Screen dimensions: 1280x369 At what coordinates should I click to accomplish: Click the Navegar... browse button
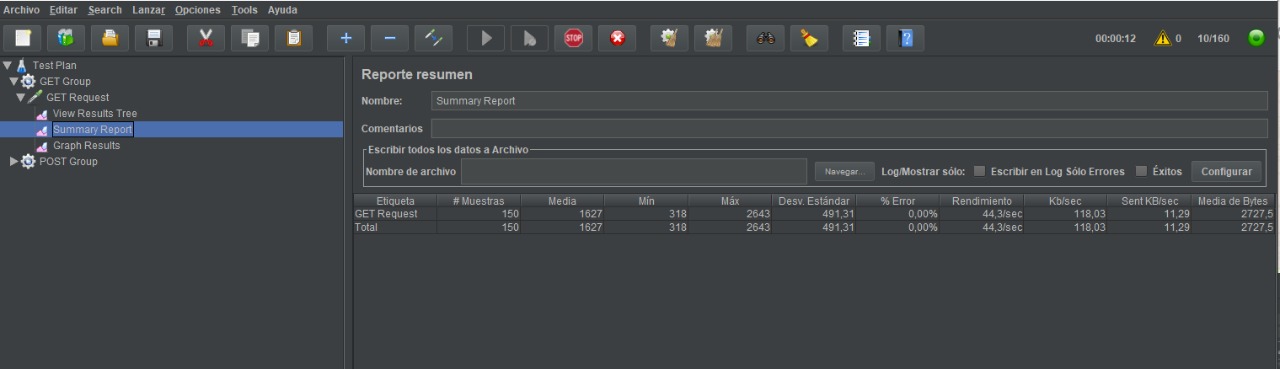(x=844, y=171)
